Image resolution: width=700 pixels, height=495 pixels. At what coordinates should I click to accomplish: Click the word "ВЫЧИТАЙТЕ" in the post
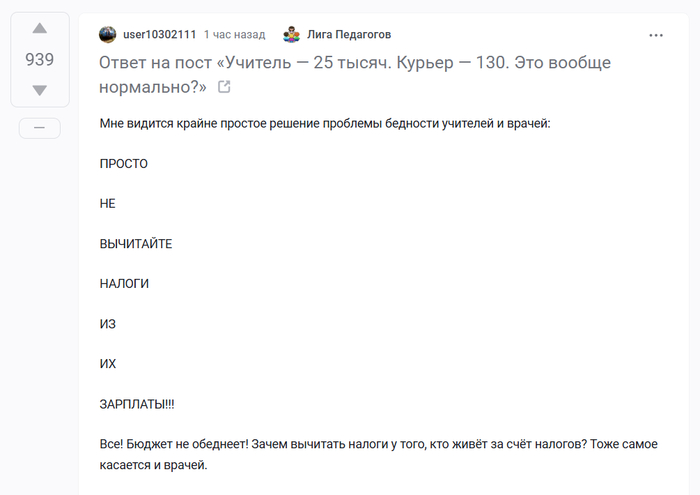pos(136,243)
